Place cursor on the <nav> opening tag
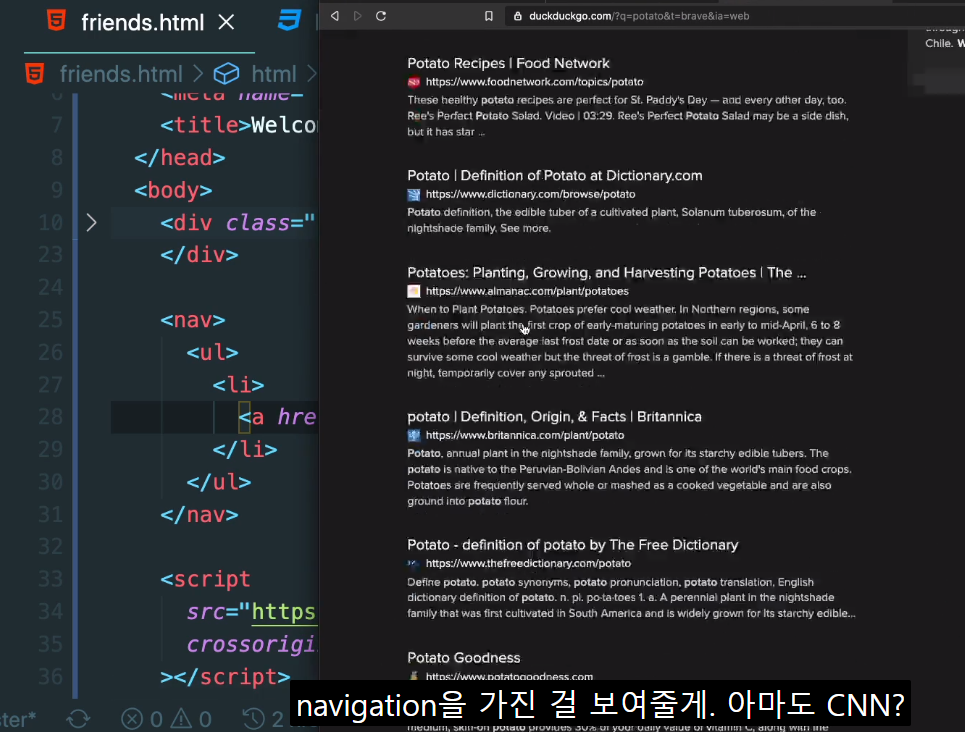 193,320
